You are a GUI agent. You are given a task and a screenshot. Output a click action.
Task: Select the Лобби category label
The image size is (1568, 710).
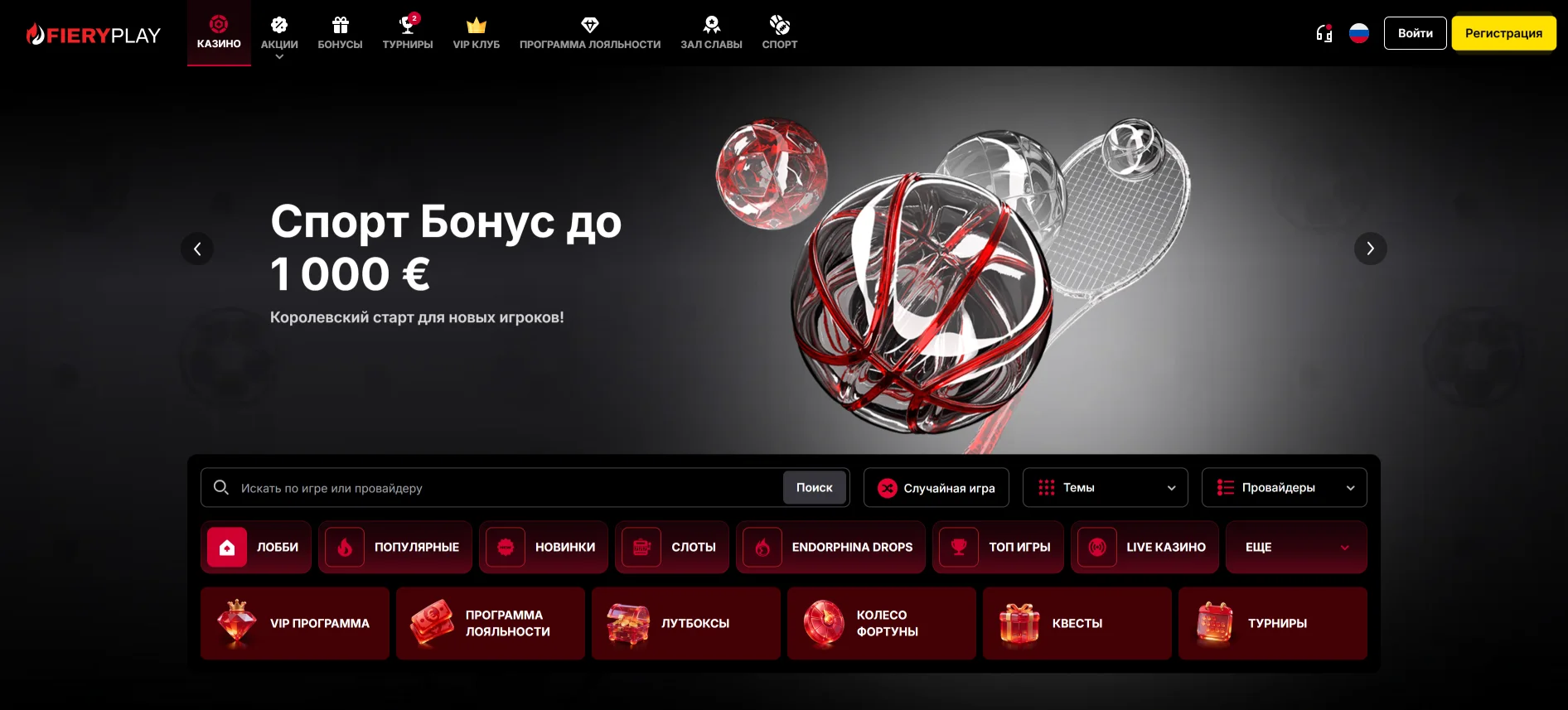click(278, 548)
